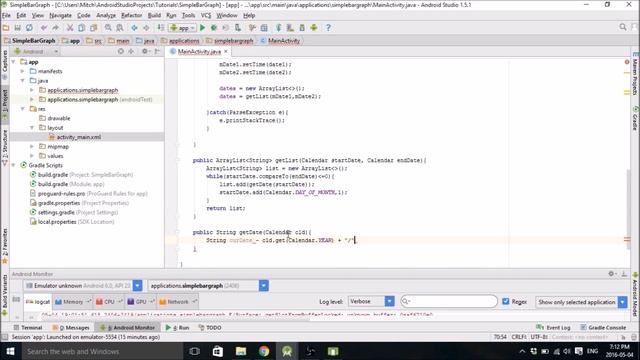640x360 pixels.
Task: Click the SDK Manager icon
Action: pos(302,28)
